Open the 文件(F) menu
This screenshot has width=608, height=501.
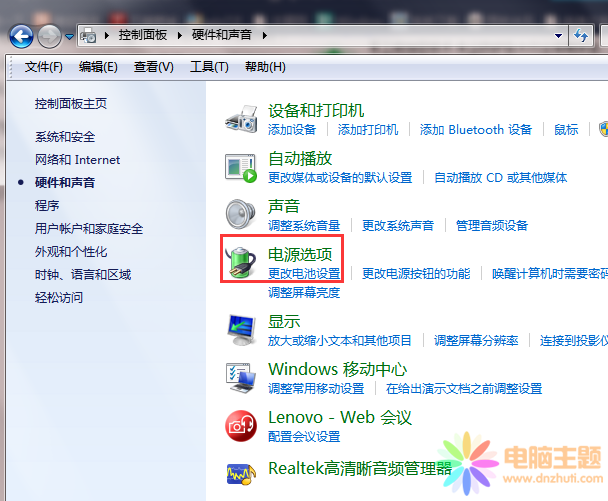[x=44, y=67]
